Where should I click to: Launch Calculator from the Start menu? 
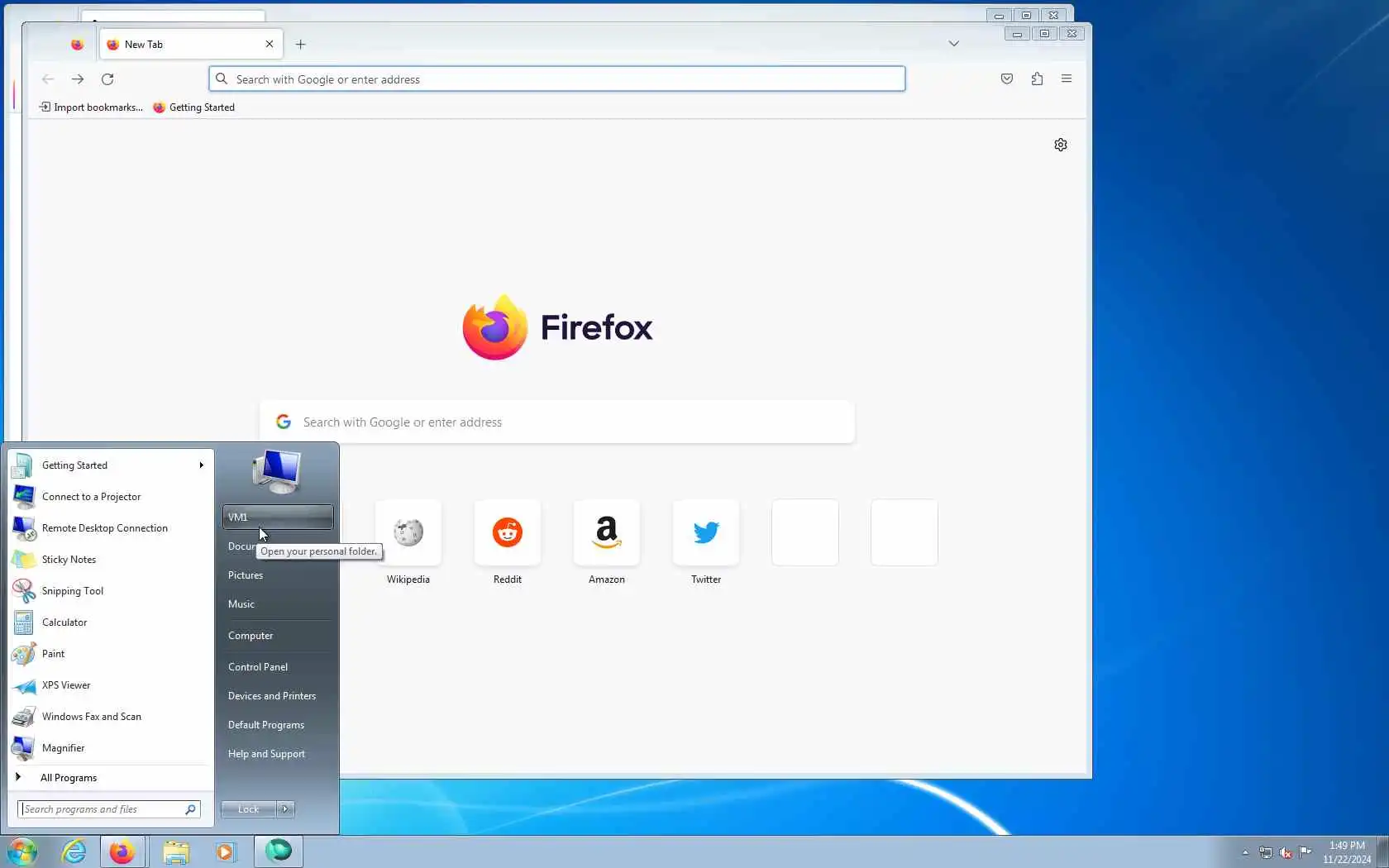tap(111, 622)
